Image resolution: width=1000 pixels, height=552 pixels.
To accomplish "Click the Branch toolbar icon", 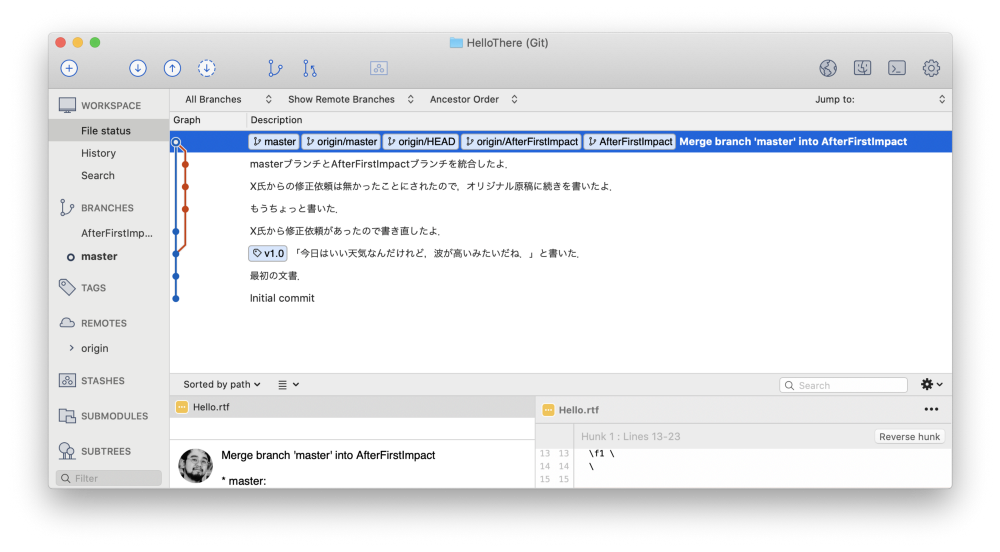I will 275,68.
